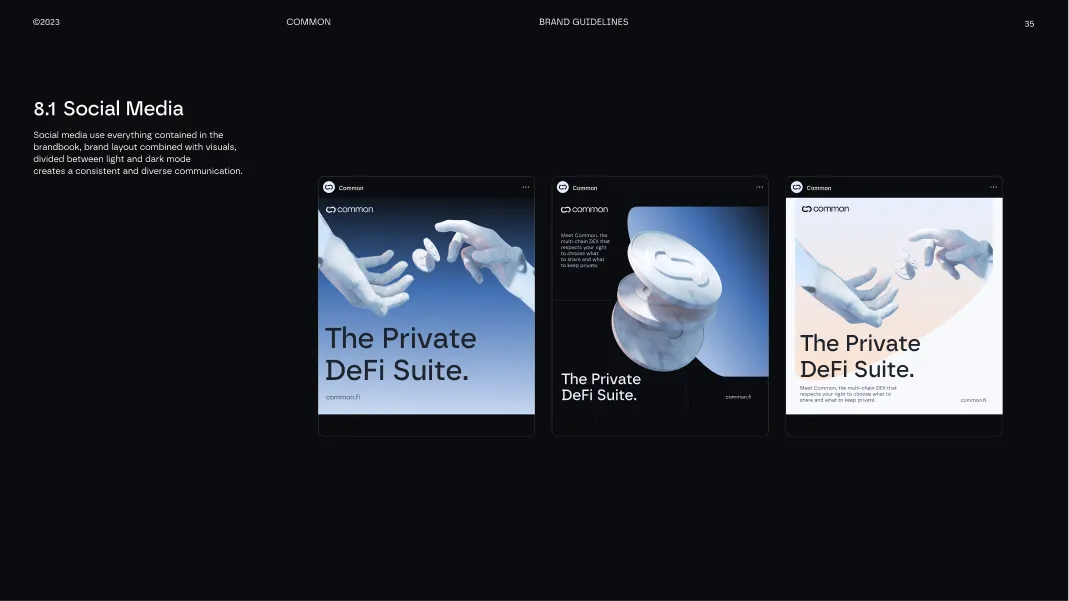Click the Common profile avatar on the first post
Viewport: 1069px width, 601px height.
point(329,187)
